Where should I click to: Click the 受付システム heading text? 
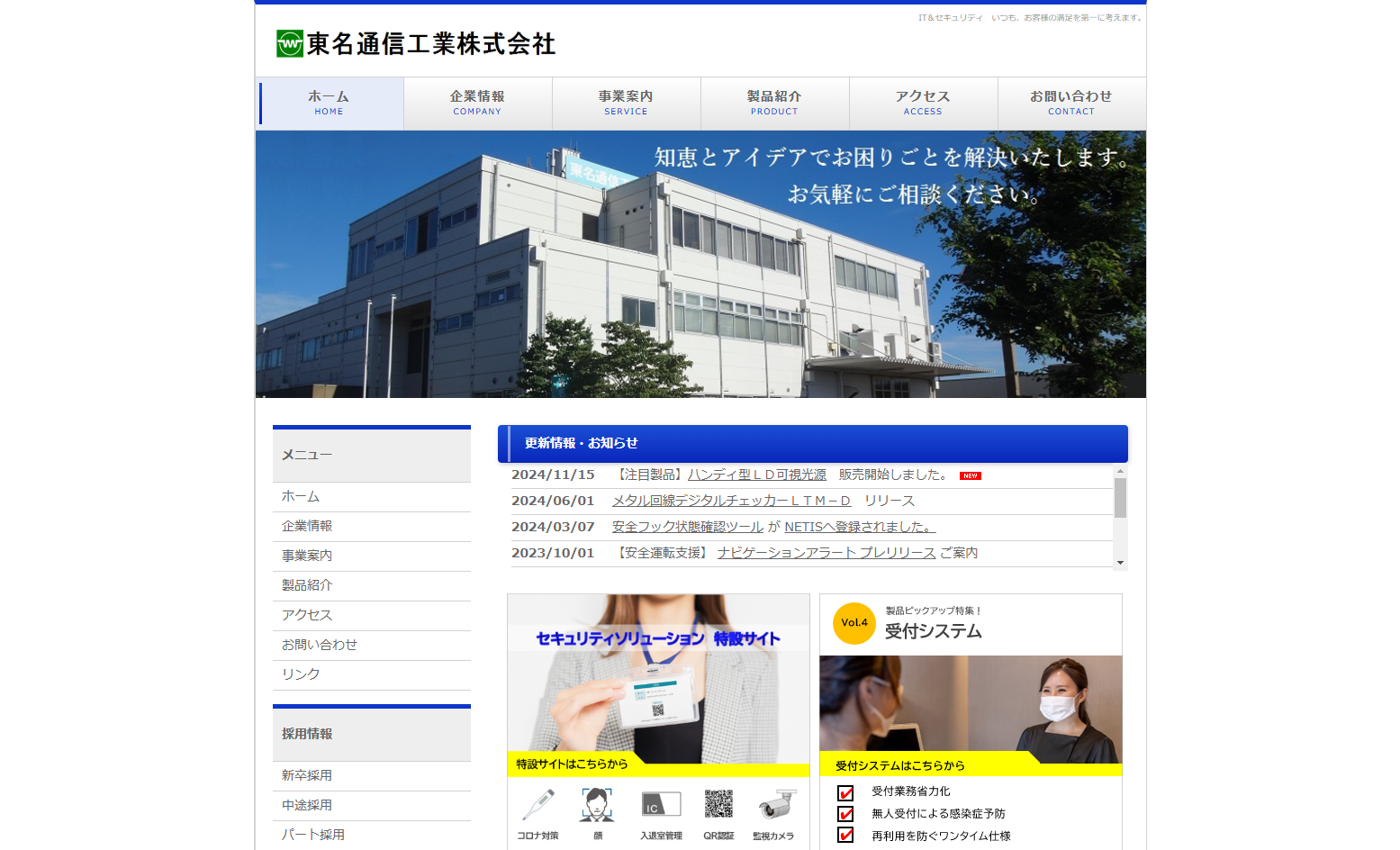(934, 631)
